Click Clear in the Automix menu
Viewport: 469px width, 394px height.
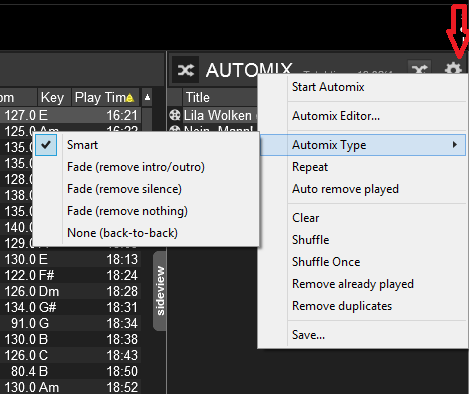362,218
